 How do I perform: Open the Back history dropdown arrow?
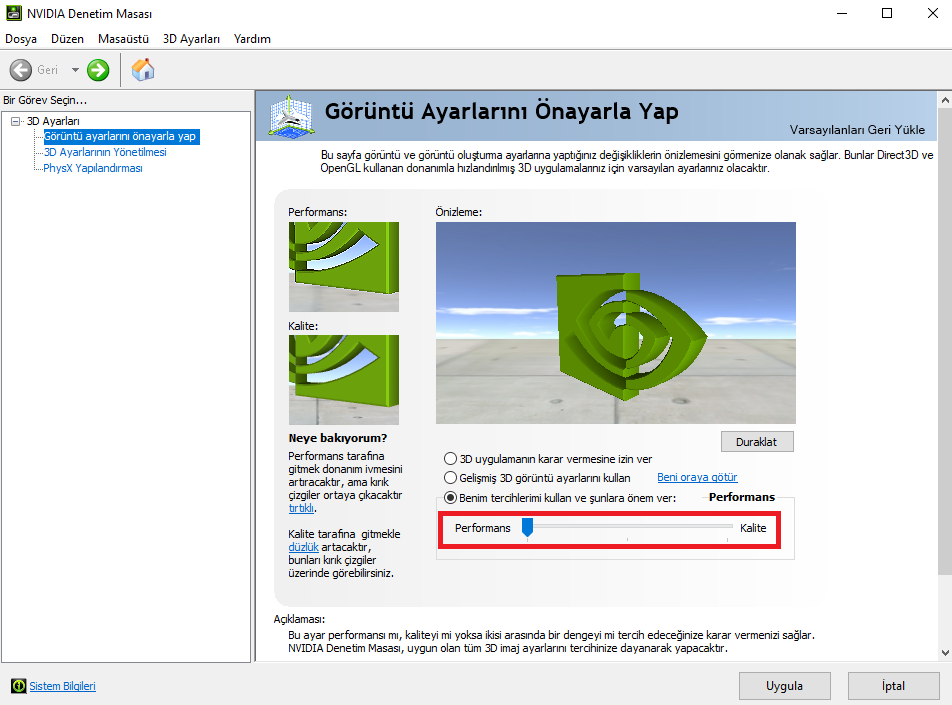click(75, 70)
